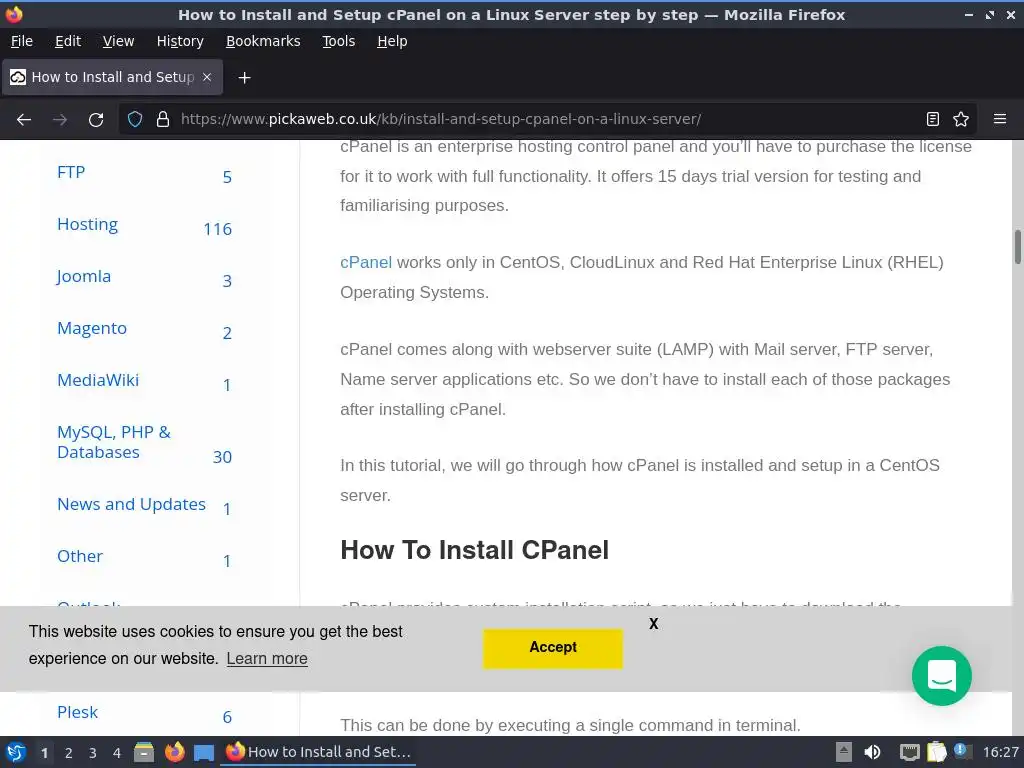Open the View menu
Viewport: 1024px width, 768px height.
tap(118, 41)
